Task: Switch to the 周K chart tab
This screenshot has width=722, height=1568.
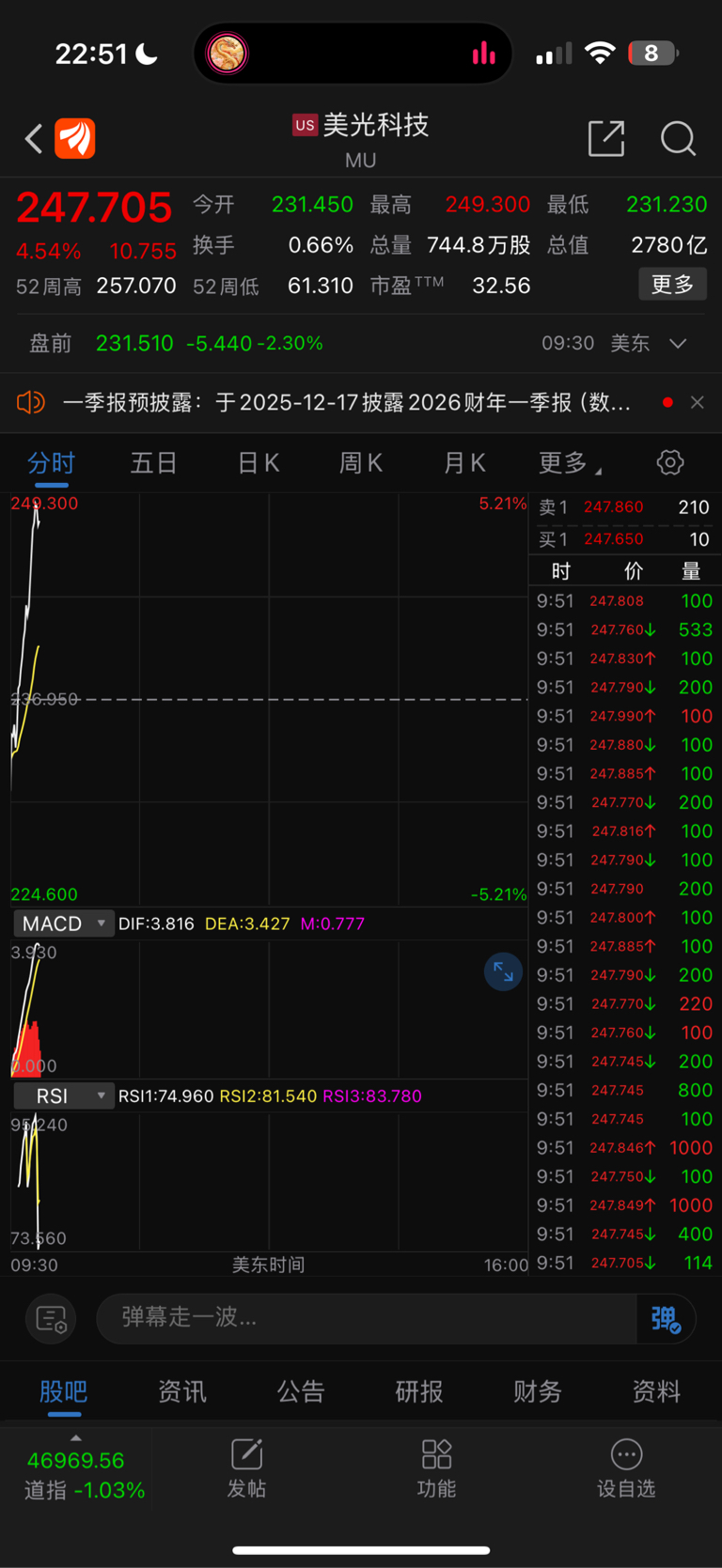Action: click(360, 462)
